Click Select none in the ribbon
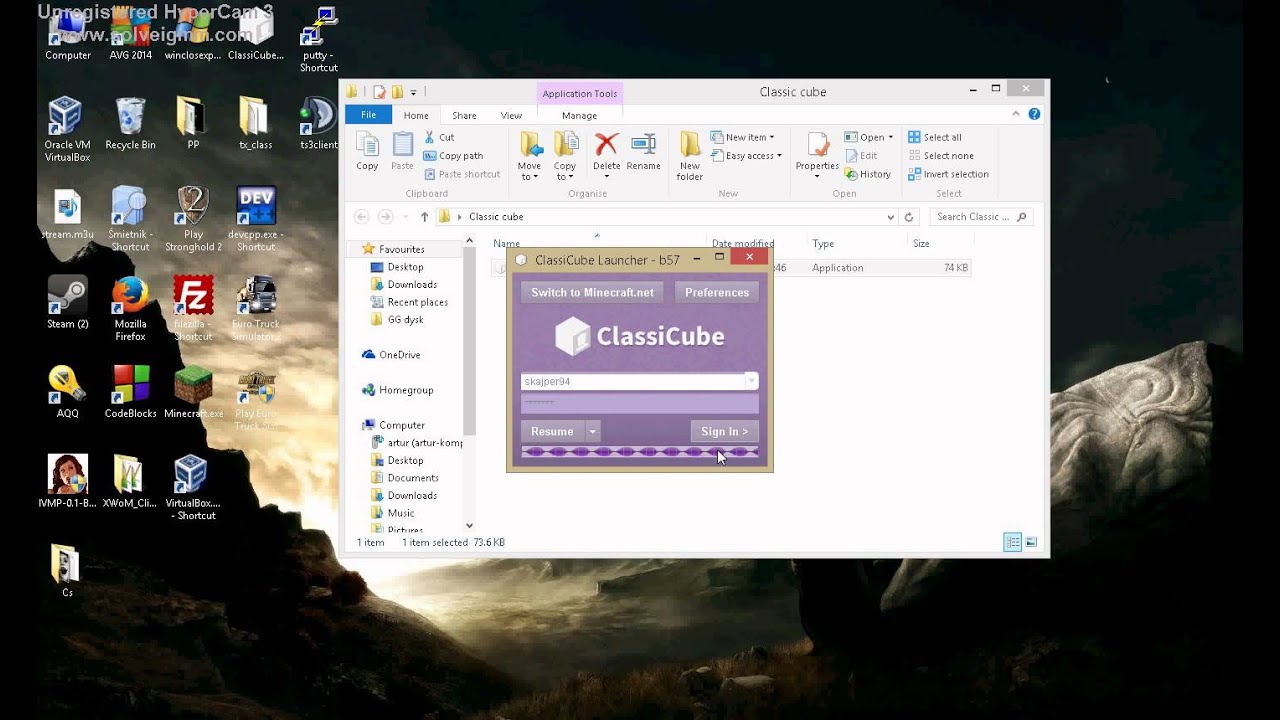Screen dimensions: 1280x720 click(x=940, y=156)
